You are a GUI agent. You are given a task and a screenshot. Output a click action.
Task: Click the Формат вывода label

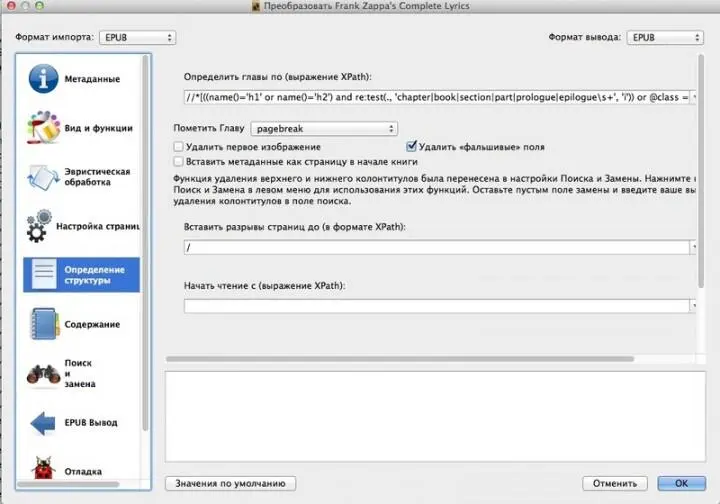coord(585,37)
